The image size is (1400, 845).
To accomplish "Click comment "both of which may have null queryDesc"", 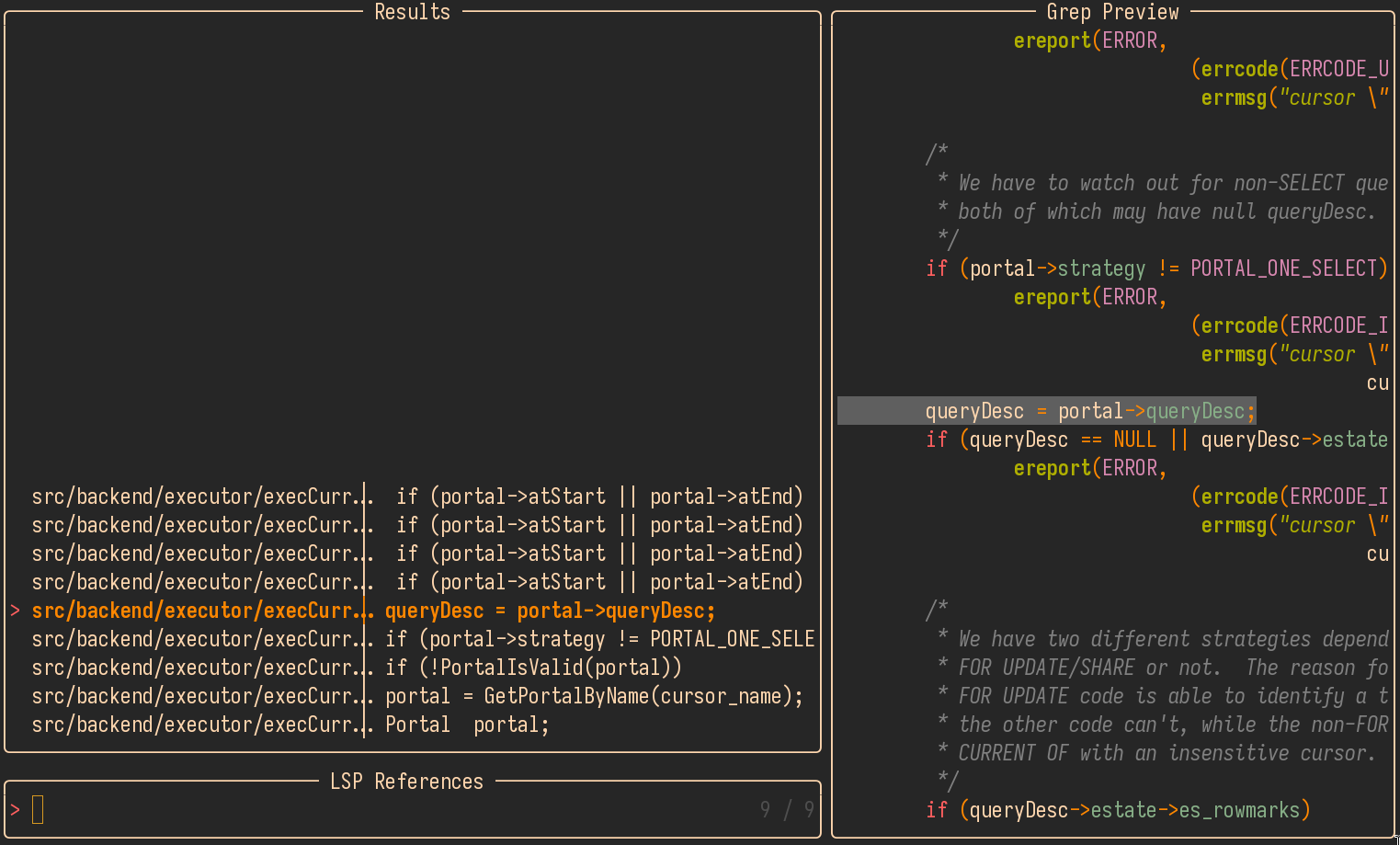I will 1166,211.
